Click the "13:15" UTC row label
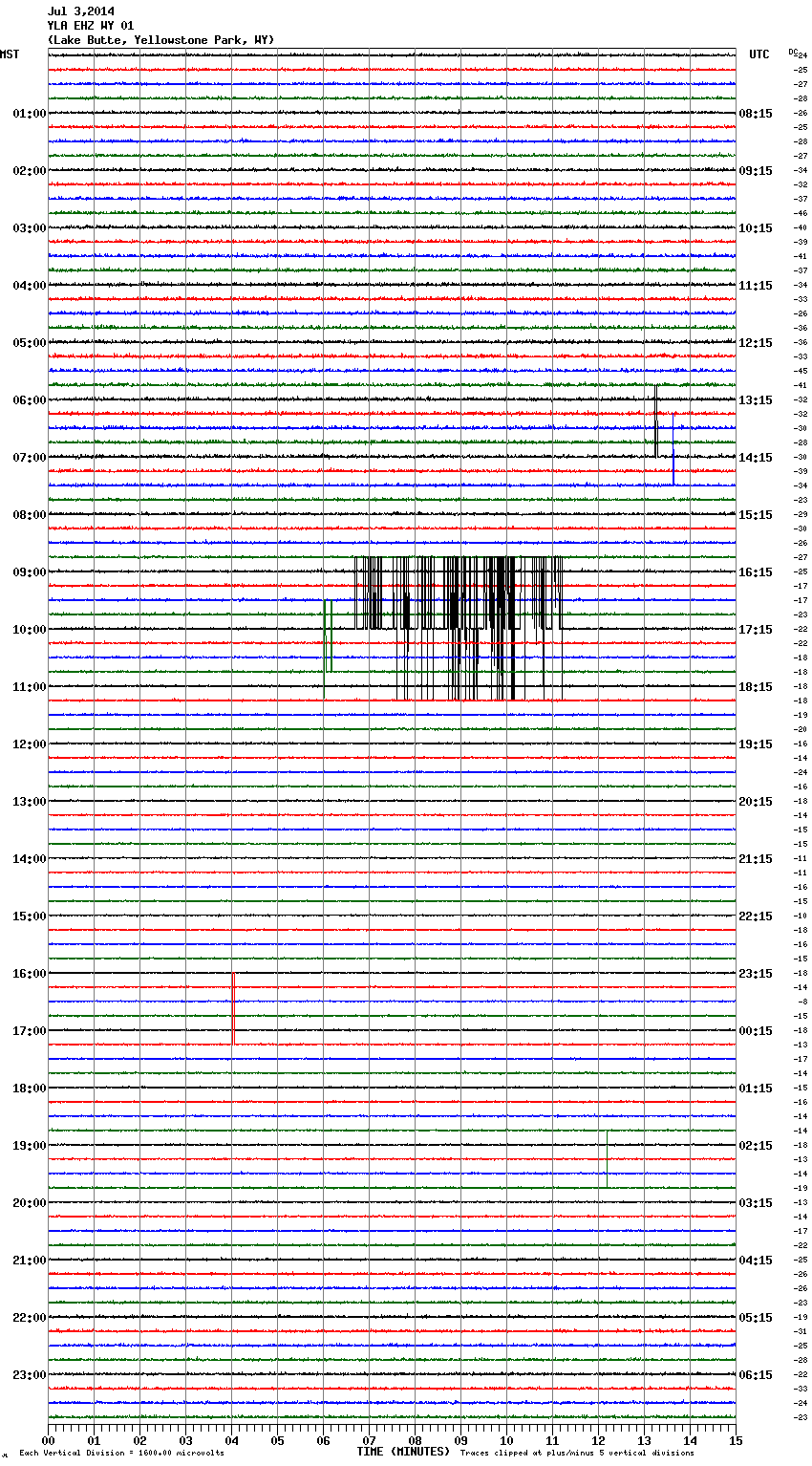 (x=756, y=400)
